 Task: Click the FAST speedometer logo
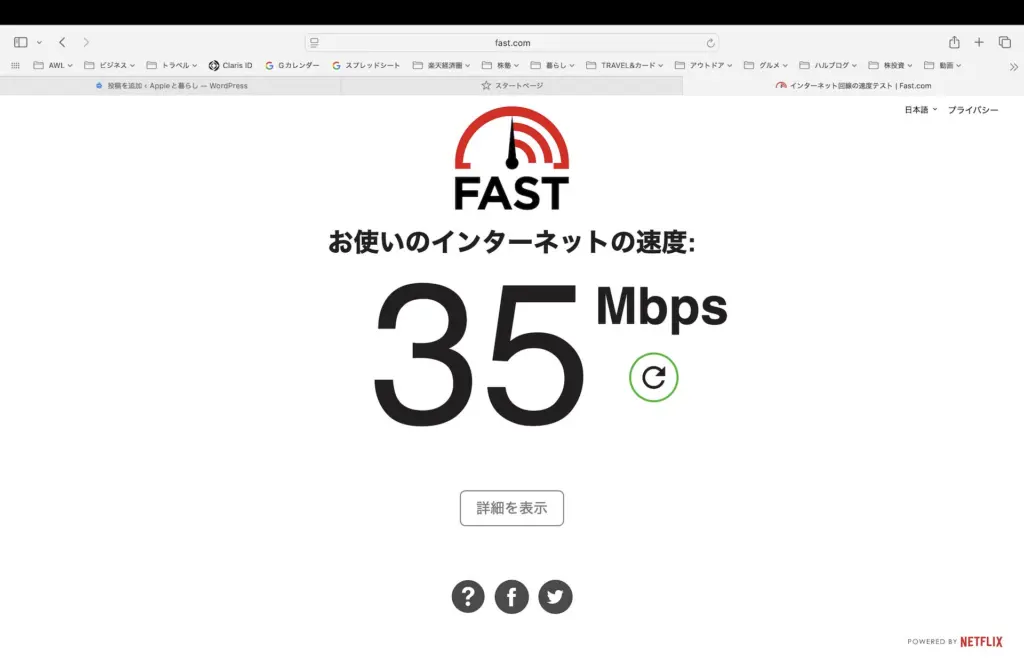[x=512, y=158]
